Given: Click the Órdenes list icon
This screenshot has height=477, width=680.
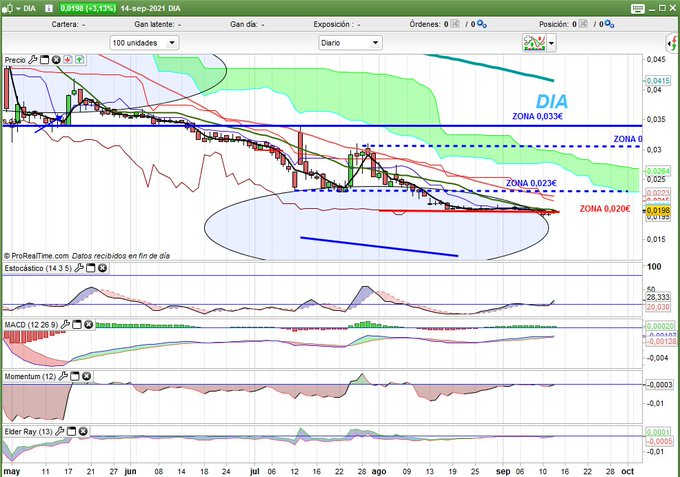Looking at the screenshot, I should pyautogui.click(x=455, y=24).
